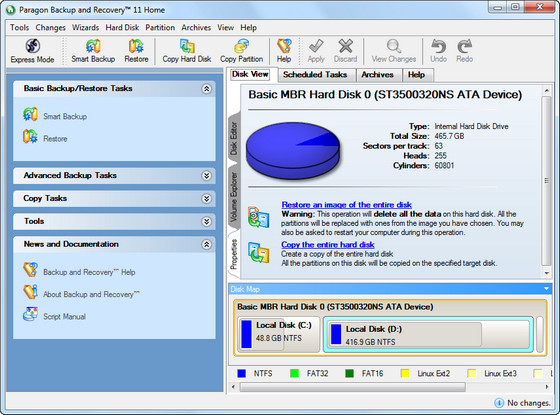Open the Archives menu
The width and height of the screenshot is (560, 415).
(x=196, y=28)
